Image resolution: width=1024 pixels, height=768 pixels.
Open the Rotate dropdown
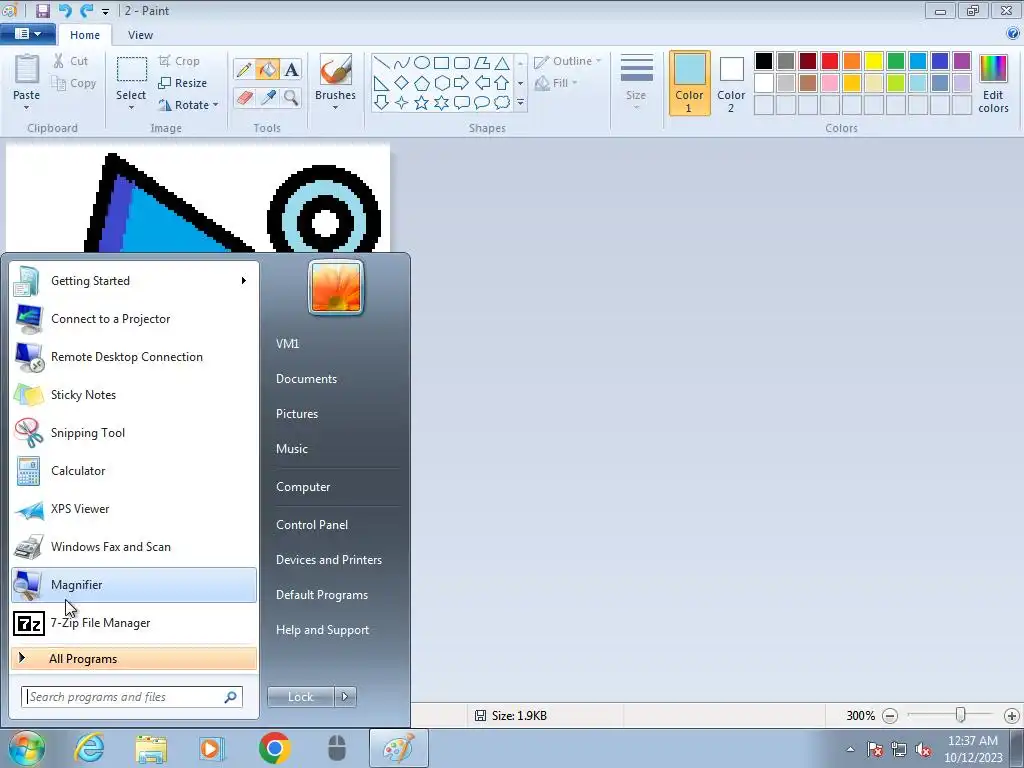(x=188, y=105)
